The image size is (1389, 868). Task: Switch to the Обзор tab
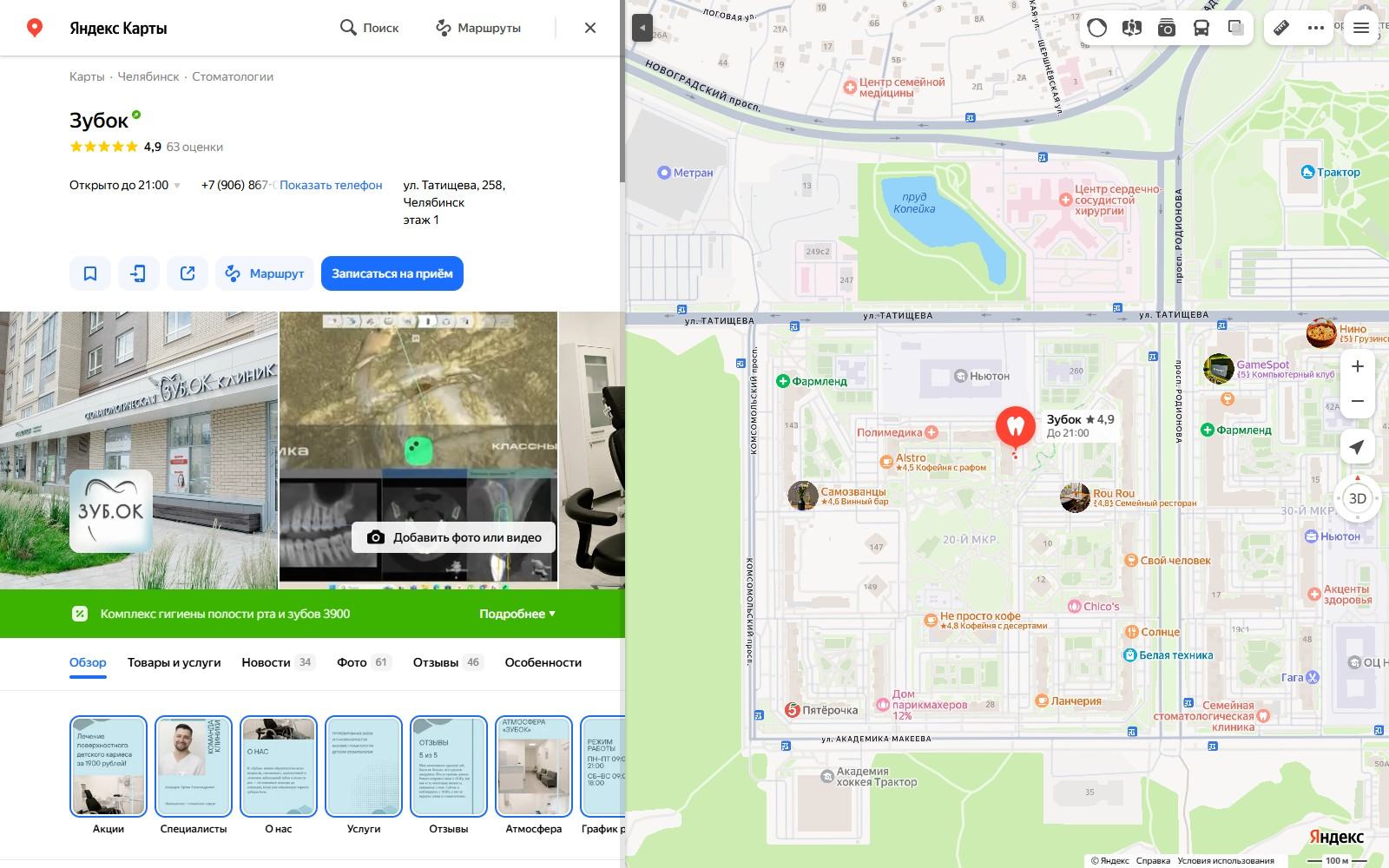[88, 662]
